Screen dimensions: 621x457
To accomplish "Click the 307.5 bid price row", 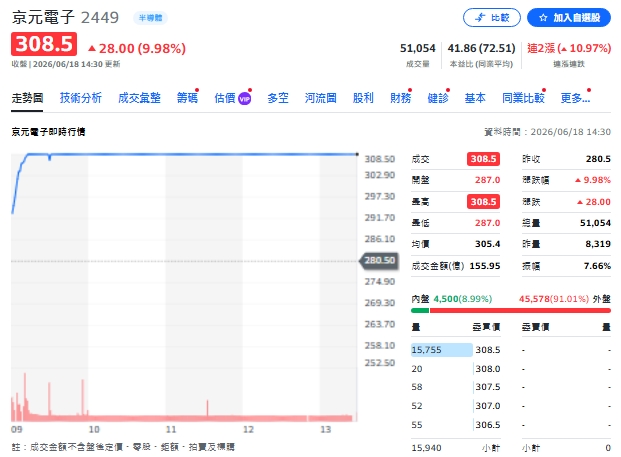I will pyautogui.click(x=455, y=387).
